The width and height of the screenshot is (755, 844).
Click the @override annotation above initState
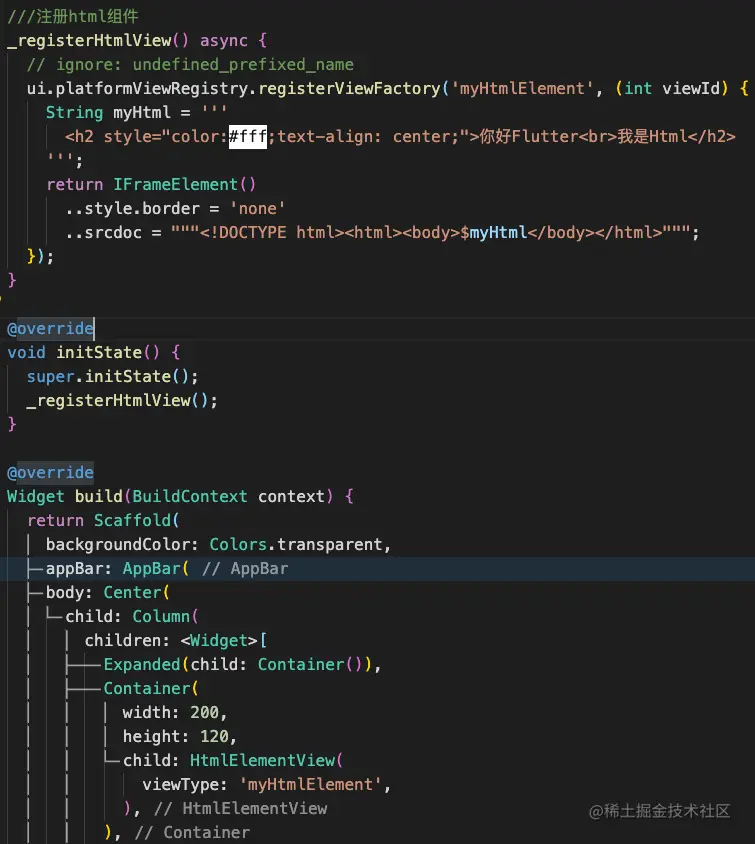coord(50,328)
